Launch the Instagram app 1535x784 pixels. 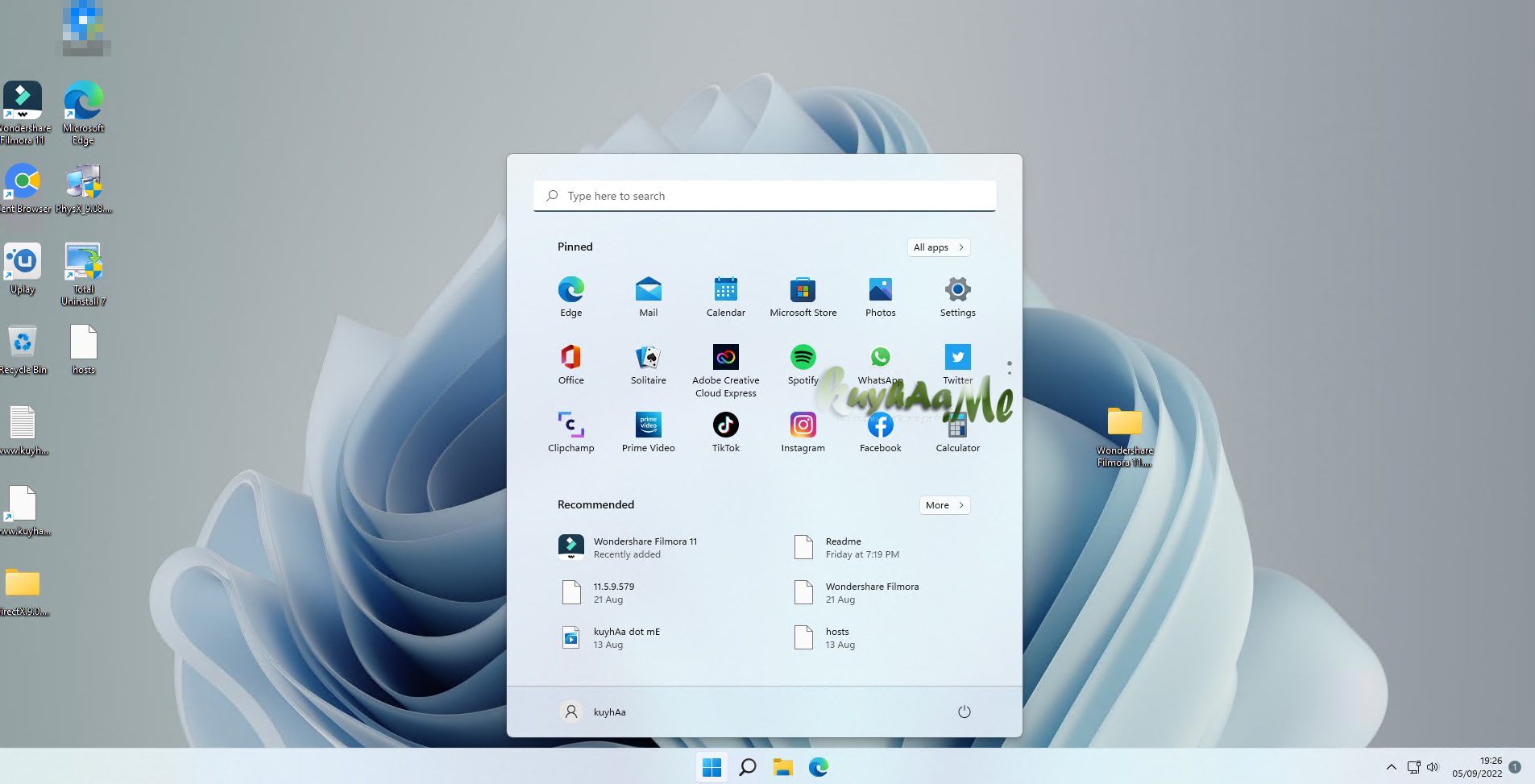(803, 432)
